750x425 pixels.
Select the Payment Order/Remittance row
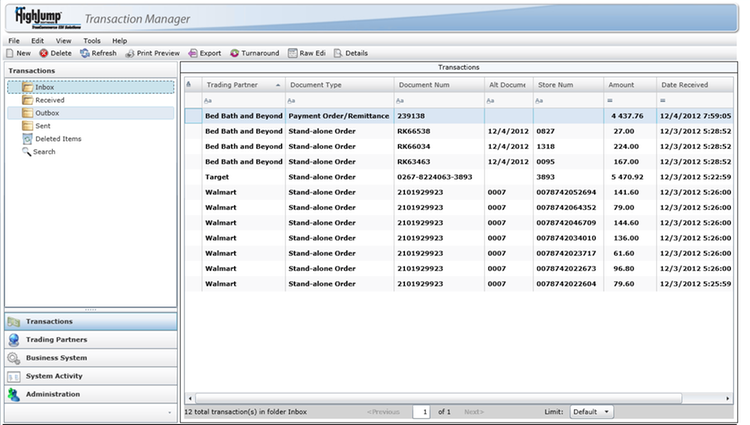click(x=459, y=116)
